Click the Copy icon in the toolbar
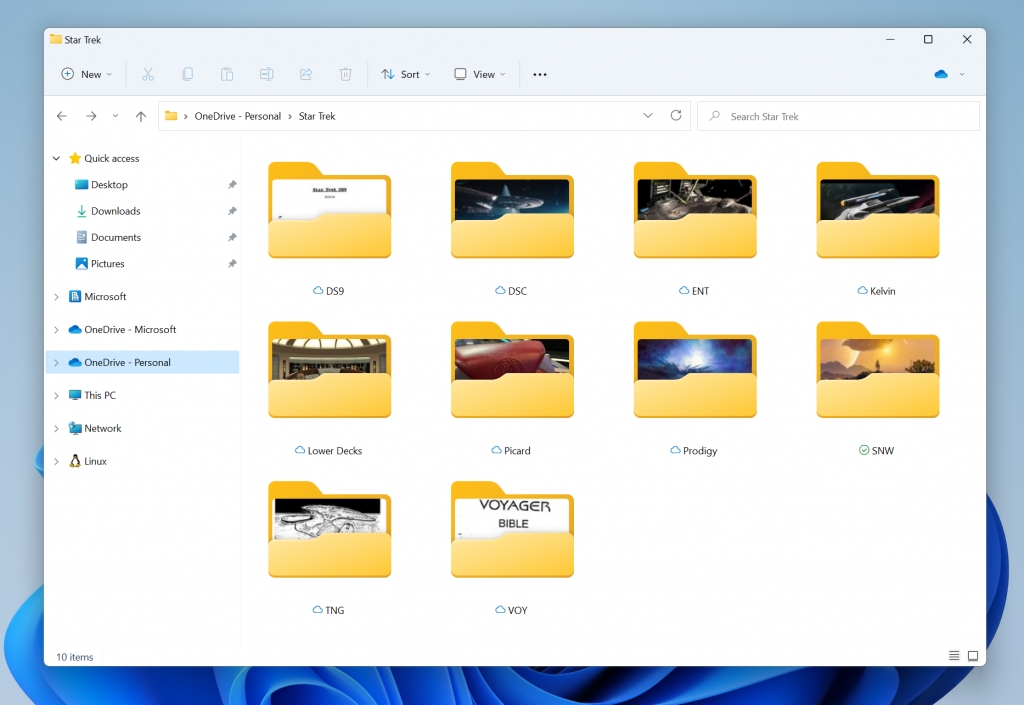The image size is (1024, 705). (187, 73)
